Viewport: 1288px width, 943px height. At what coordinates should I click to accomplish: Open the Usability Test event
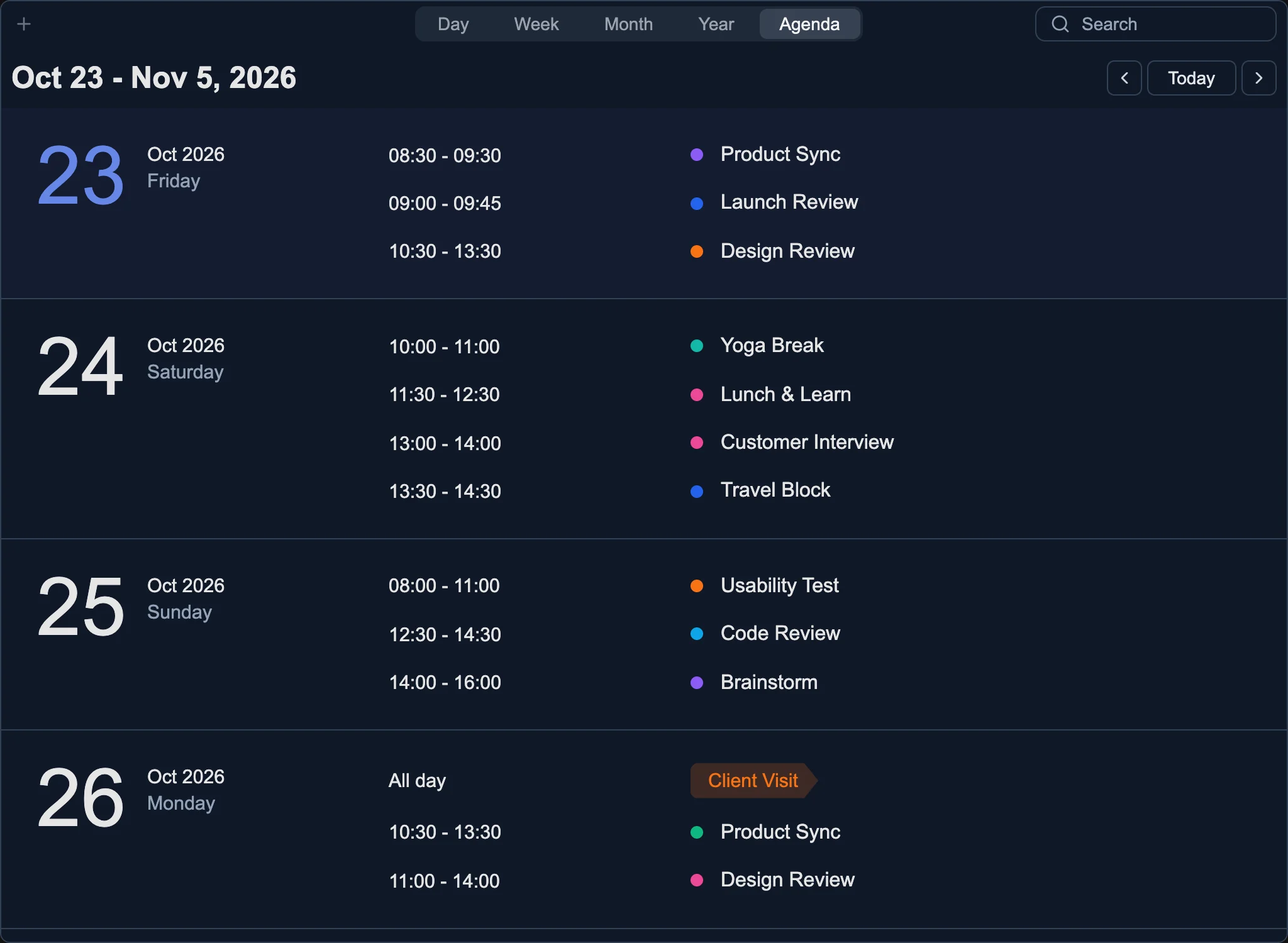pyautogui.click(x=780, y=586)
